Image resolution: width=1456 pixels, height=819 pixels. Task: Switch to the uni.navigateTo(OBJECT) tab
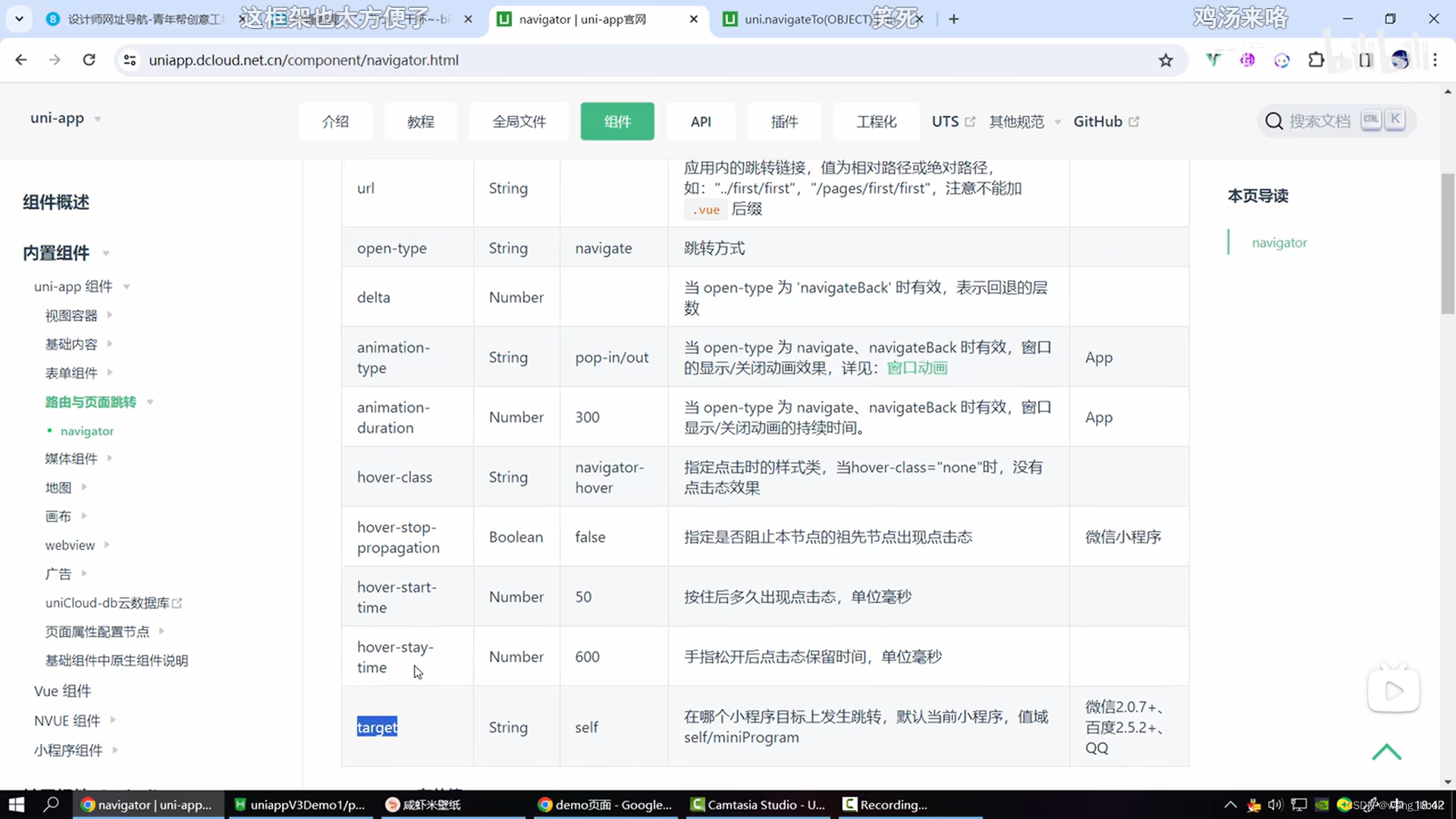pos(823,19)
